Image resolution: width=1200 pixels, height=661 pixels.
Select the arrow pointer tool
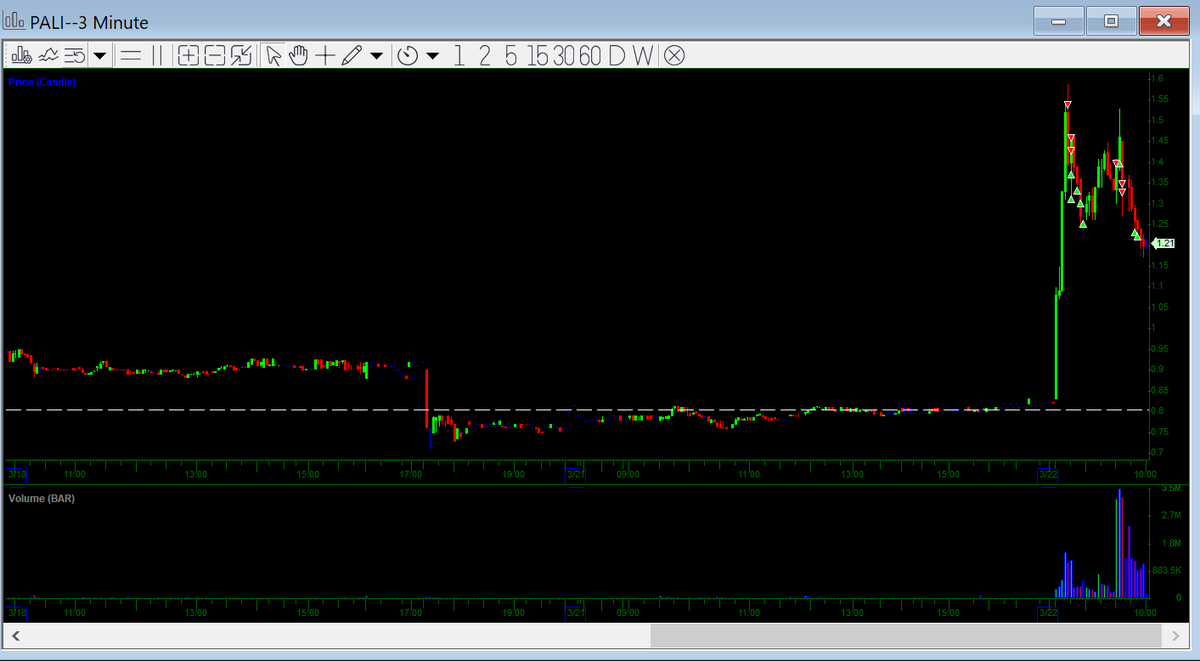[x=273, y=54]
